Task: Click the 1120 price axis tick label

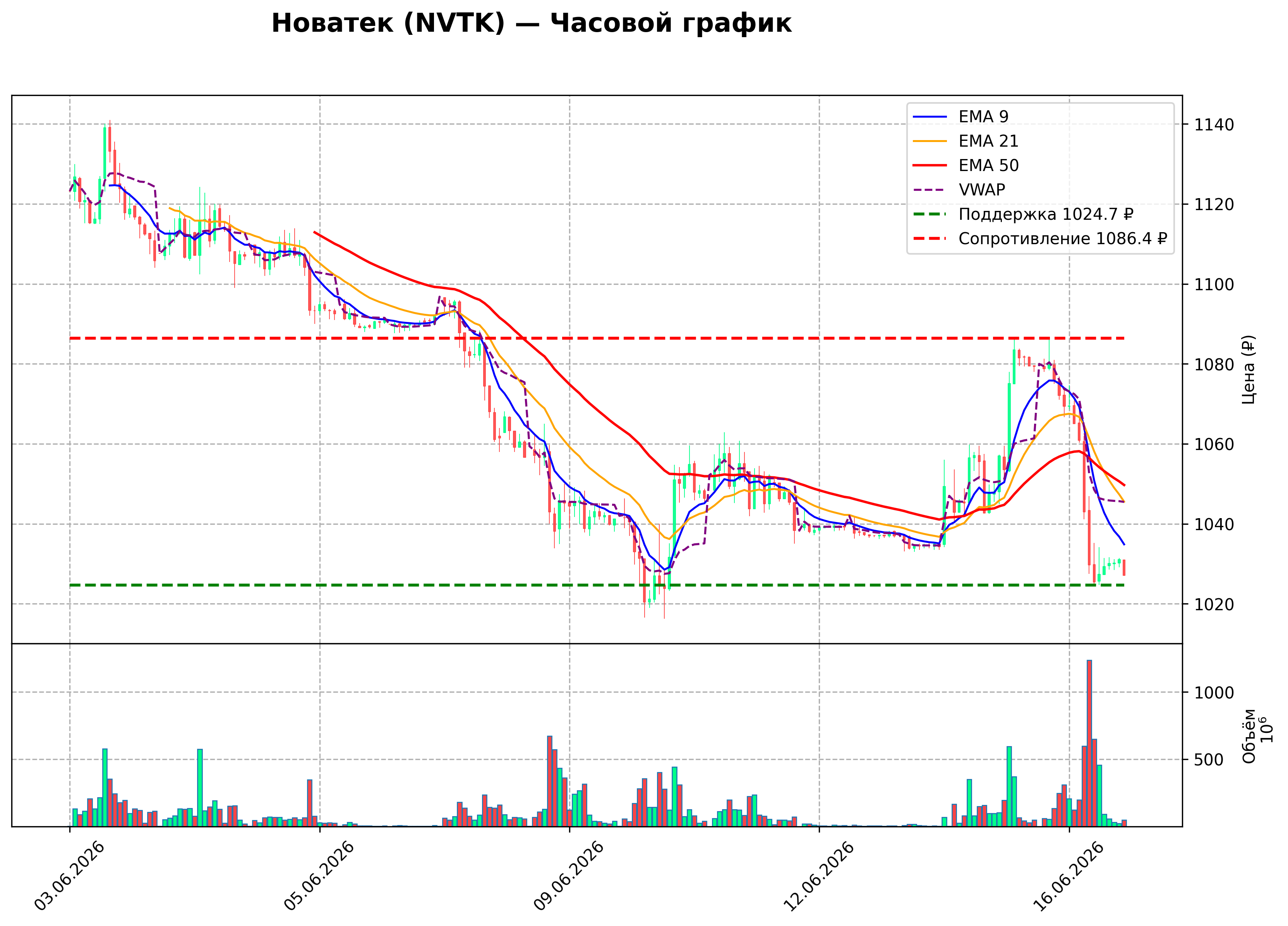Action: pos(1214,204)
